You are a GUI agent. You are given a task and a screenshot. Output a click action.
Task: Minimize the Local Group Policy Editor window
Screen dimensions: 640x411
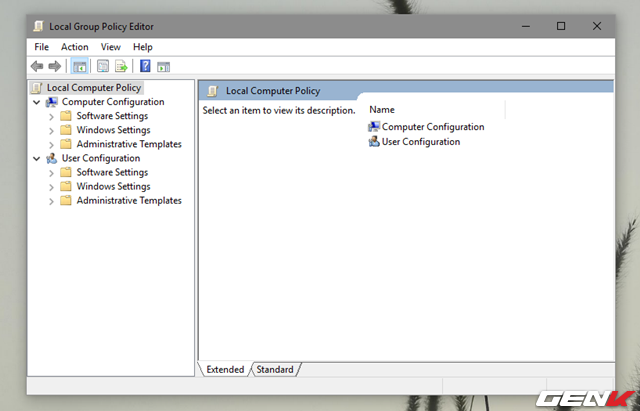(526, 27)
